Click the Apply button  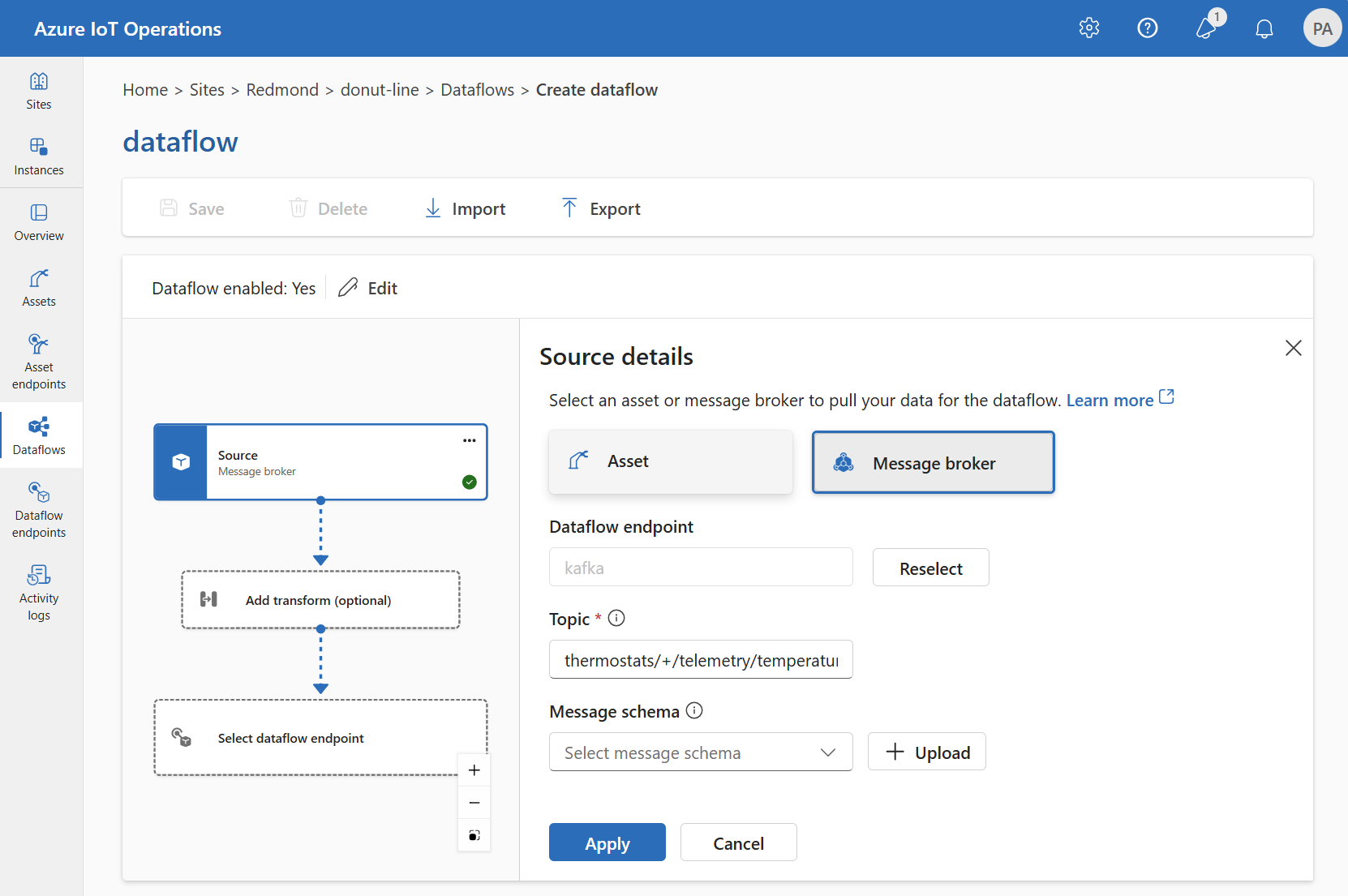(607, 842)
